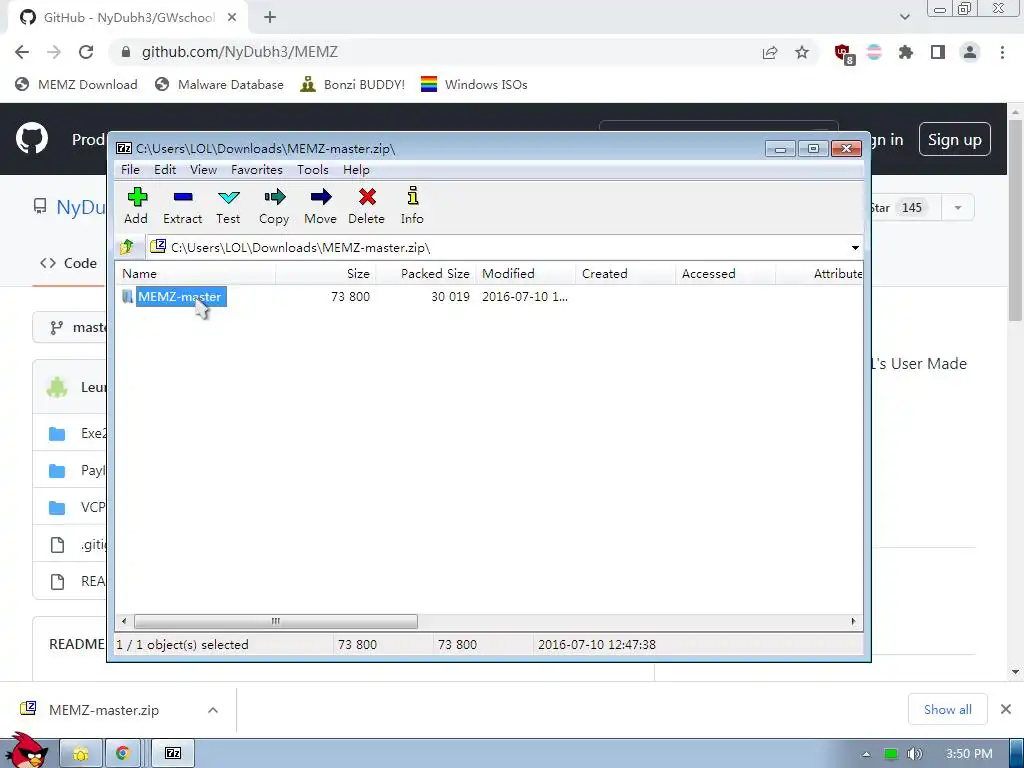Click the Extract toolbar icon
This screenshot has width=1024, height=768.
182,206
